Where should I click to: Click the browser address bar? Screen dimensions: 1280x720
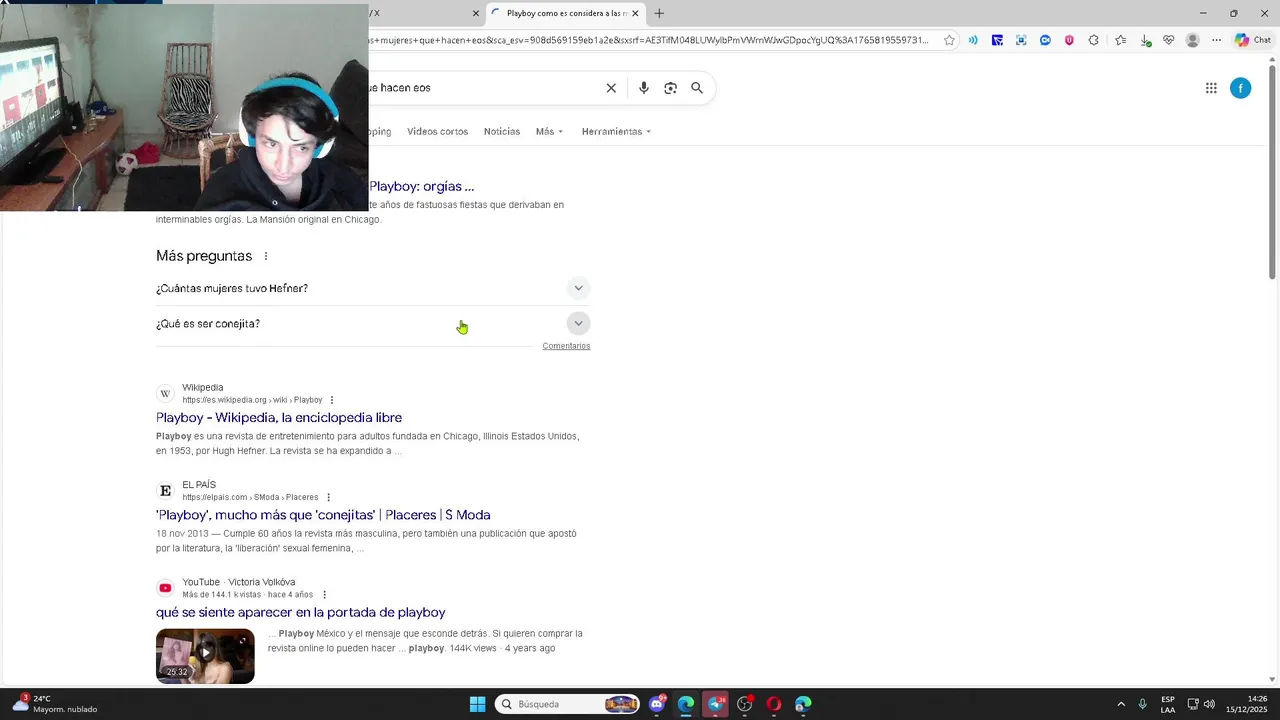(x=648, y=40)
